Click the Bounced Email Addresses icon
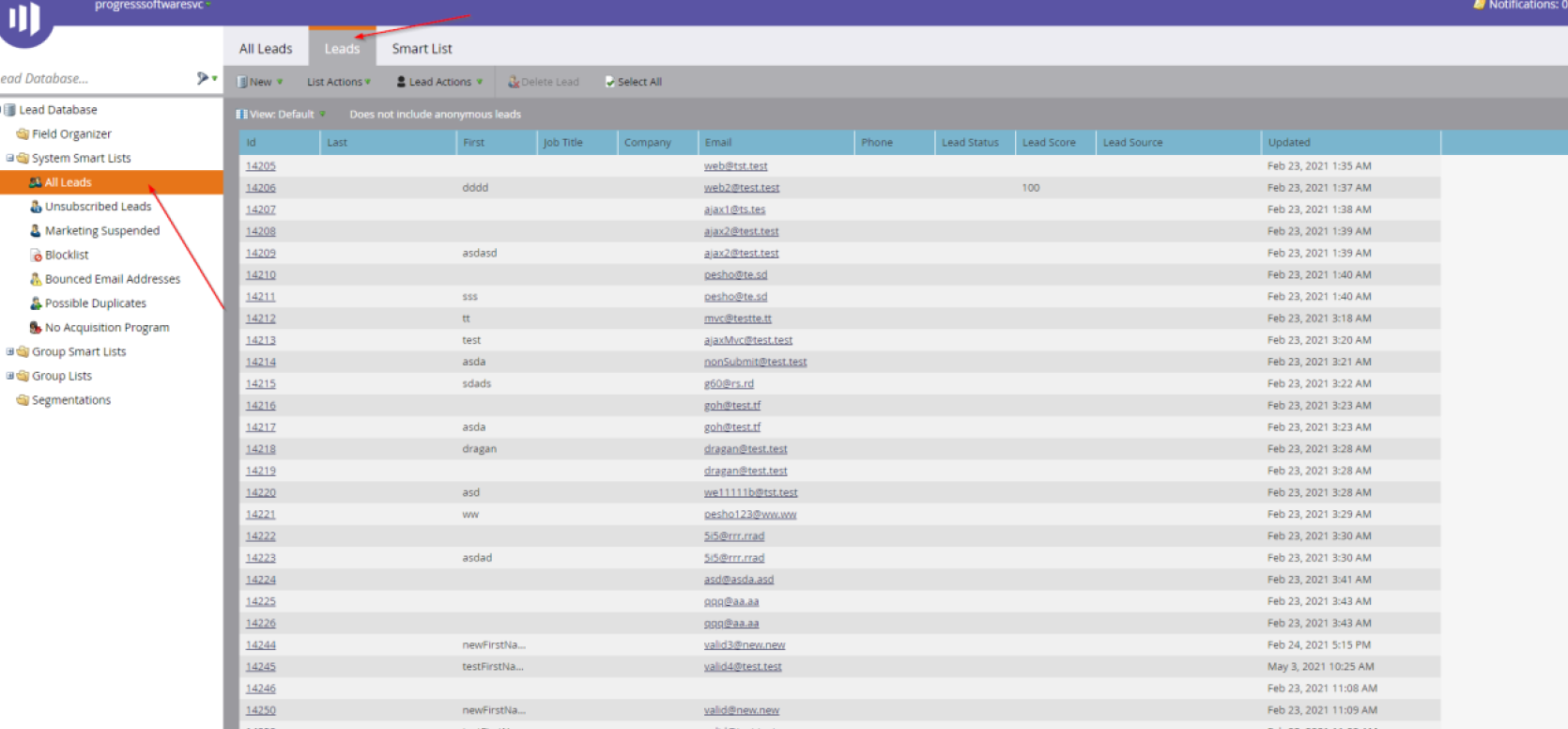This screenshot has height=729, width=1568. tap(36, 279)
